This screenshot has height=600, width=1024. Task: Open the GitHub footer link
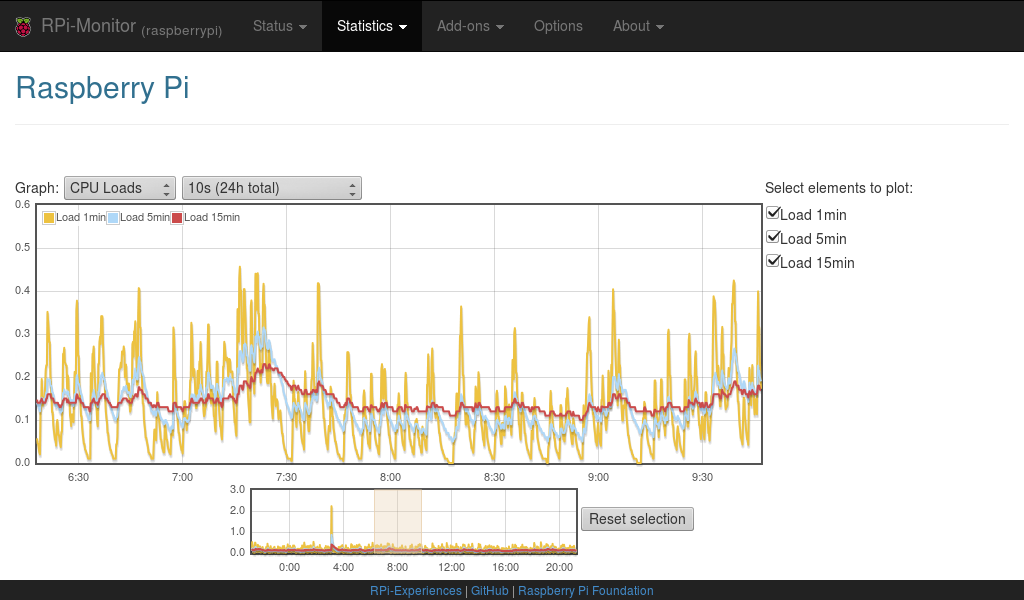click(x=490, y=590)
